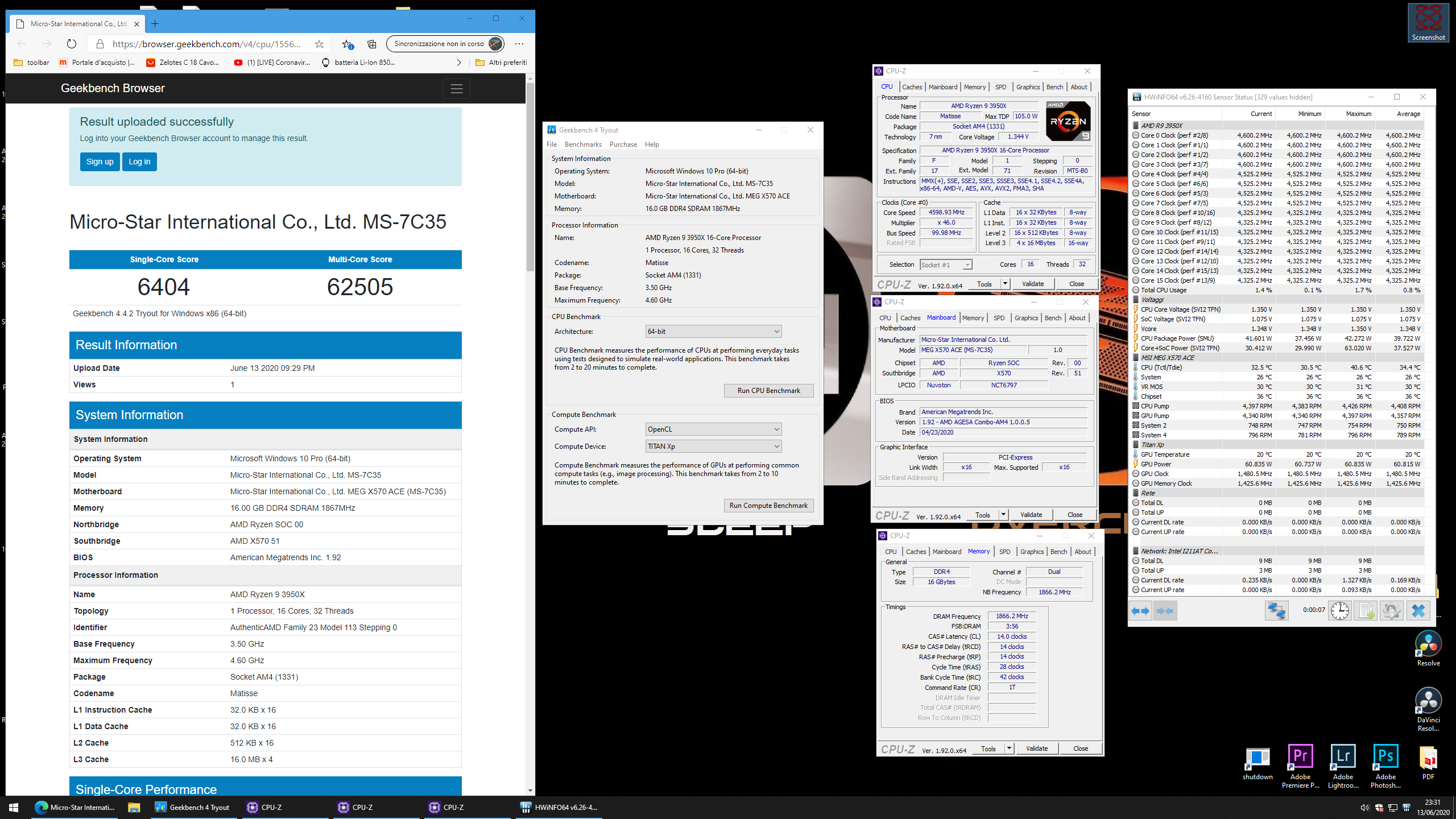Screen dimensions: 1456x819
Task: Switch to Caches tab in top CPU-Z window
Action: click(912, 87)
